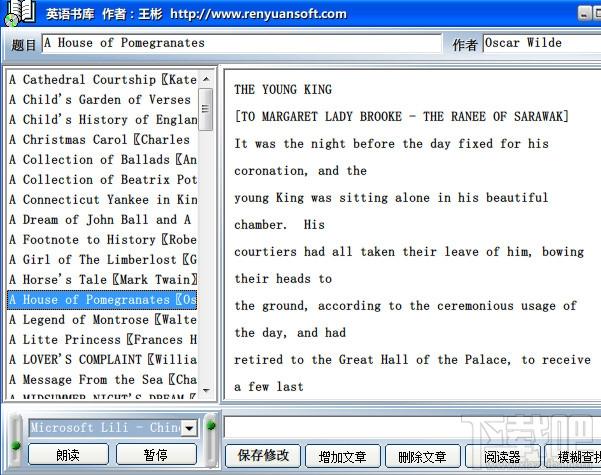Click the line 'retired to the Great Hall'
The image size is (601, 475).
tap(412, 360)
